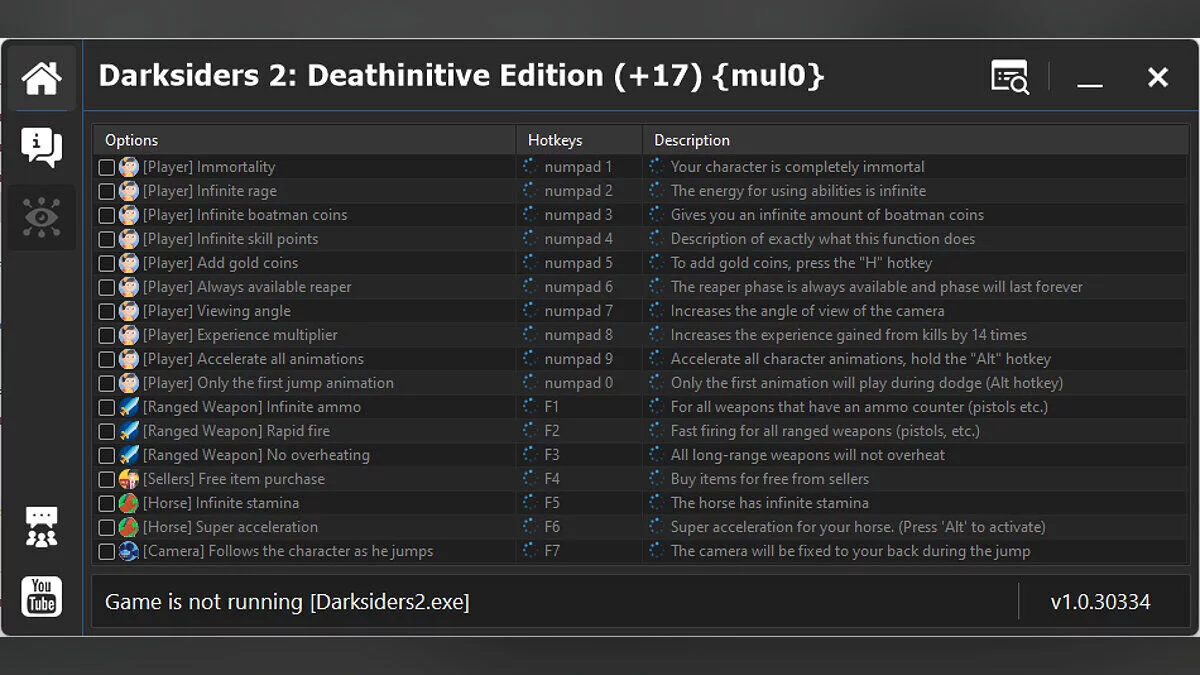The width and height of the screenshot is (1200, 675).
Task: Click the sellers icon on Free item purchase row
Action: coord(128,478)
